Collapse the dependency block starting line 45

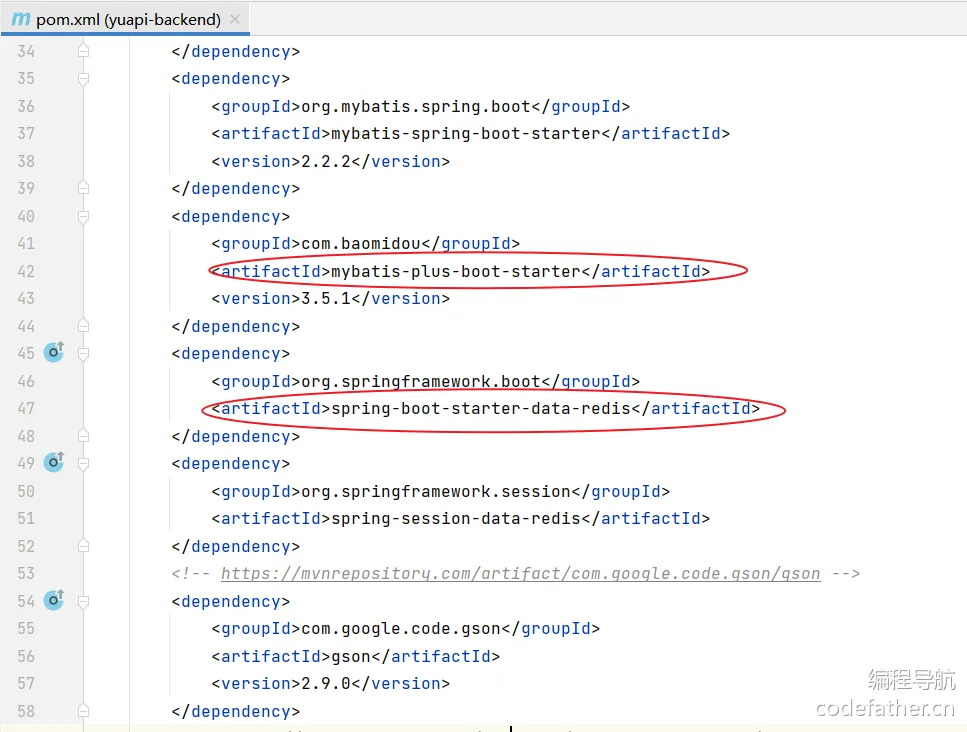click(x=84, y=353)
